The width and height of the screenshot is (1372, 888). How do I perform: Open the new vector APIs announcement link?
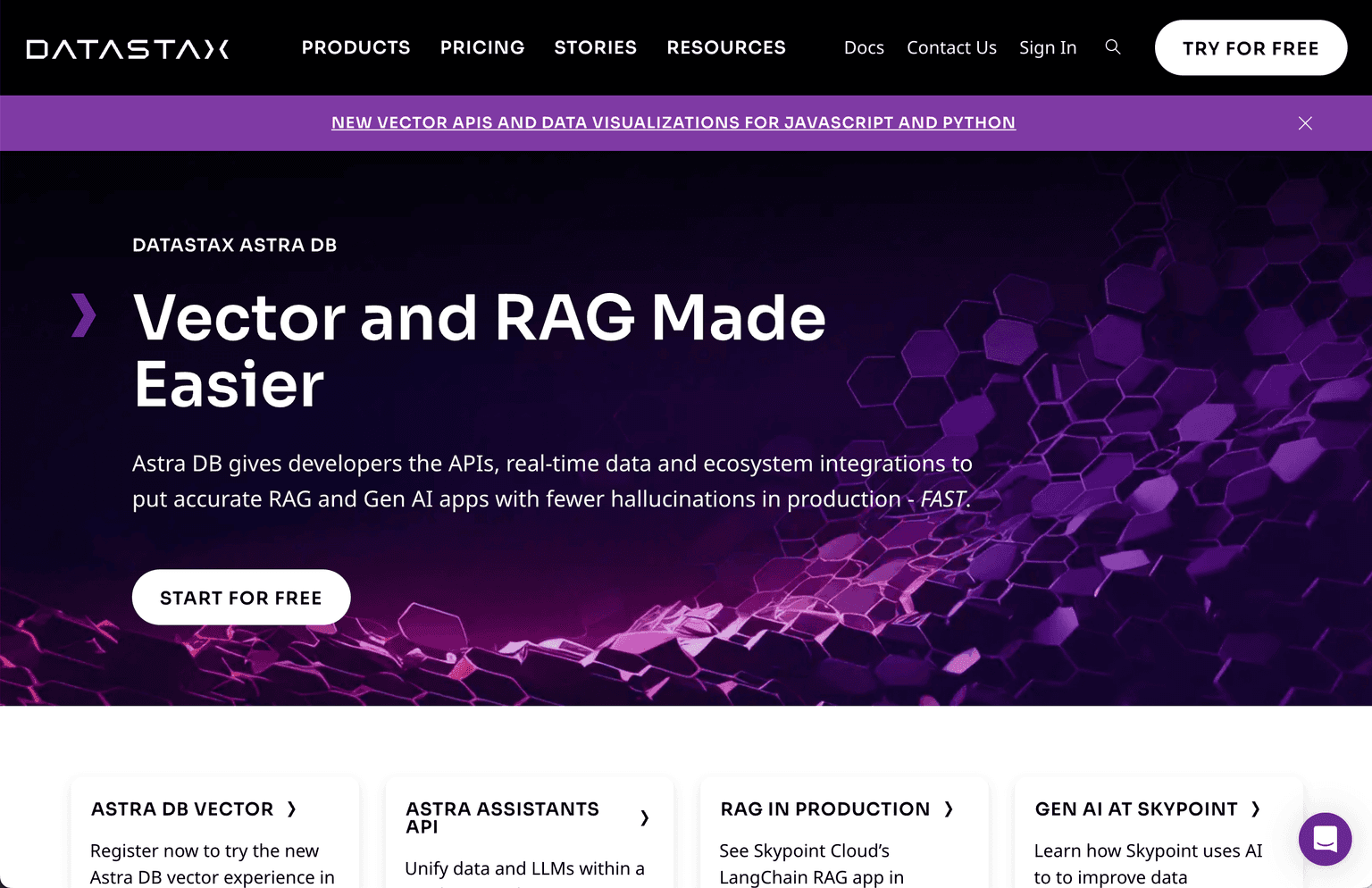[673, 122]
